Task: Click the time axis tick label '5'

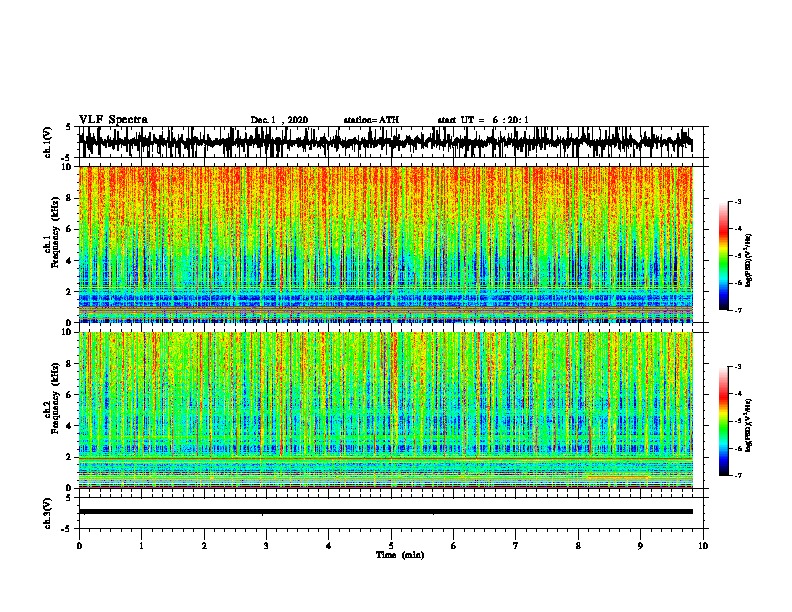Action: point(391,546)
